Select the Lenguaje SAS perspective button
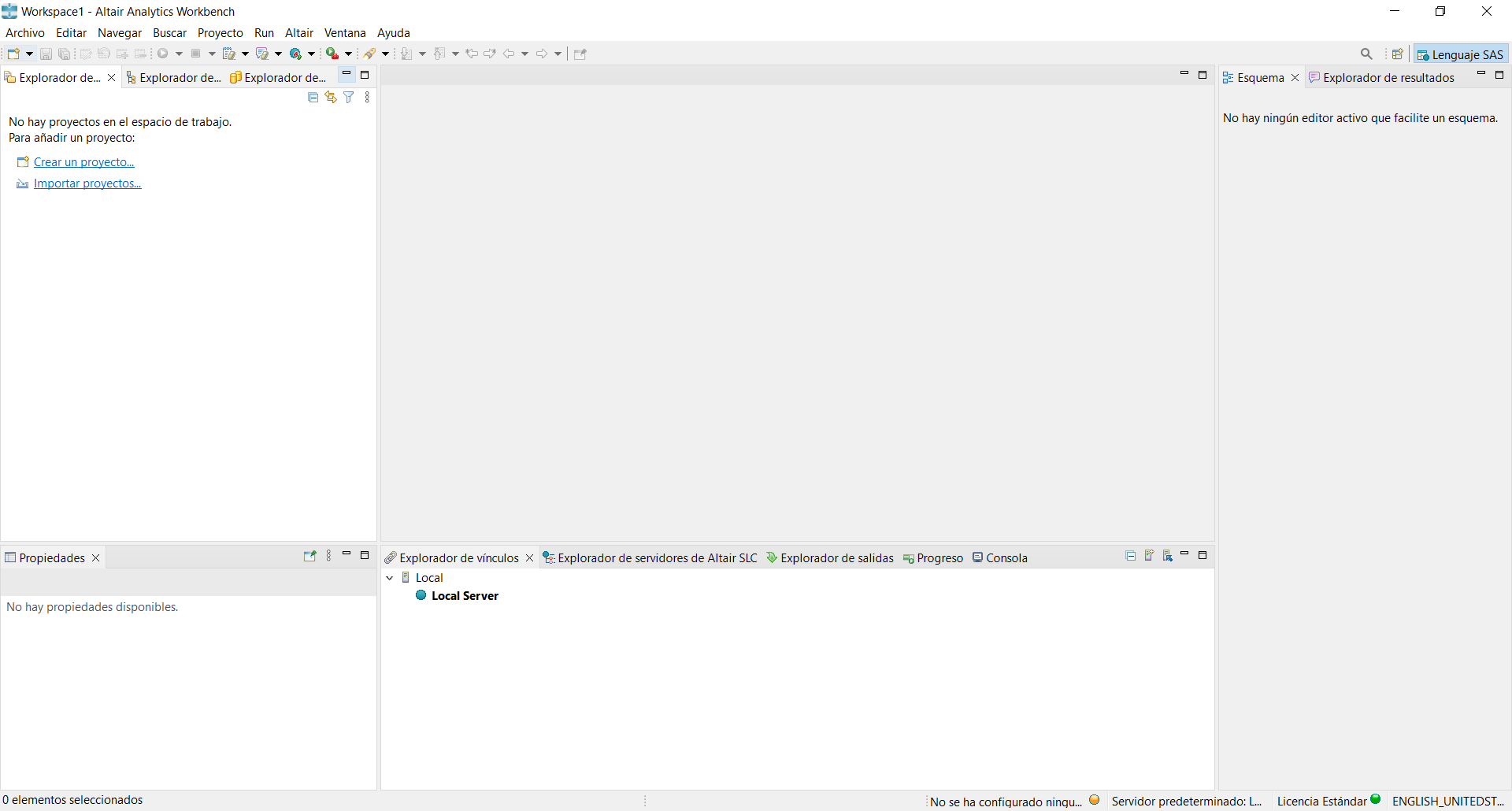The height and width of the screenshot is (811, 1512). pyautogui.click(x=1461, y=54)
